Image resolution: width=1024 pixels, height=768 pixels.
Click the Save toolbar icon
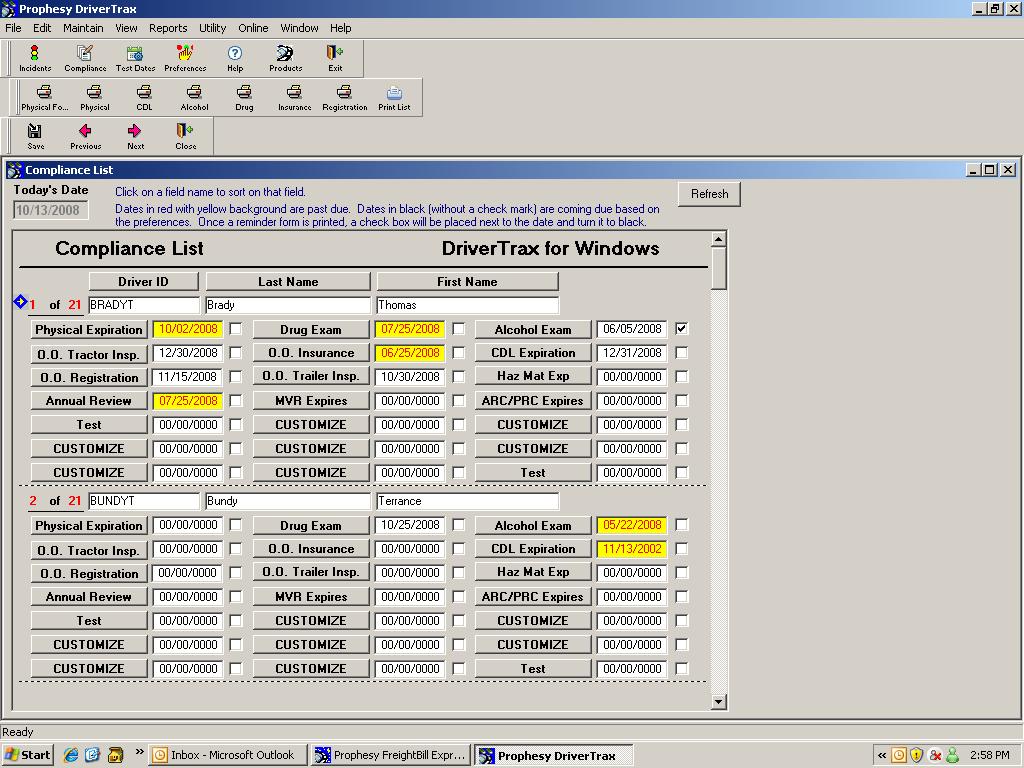[x=35, y=137]
